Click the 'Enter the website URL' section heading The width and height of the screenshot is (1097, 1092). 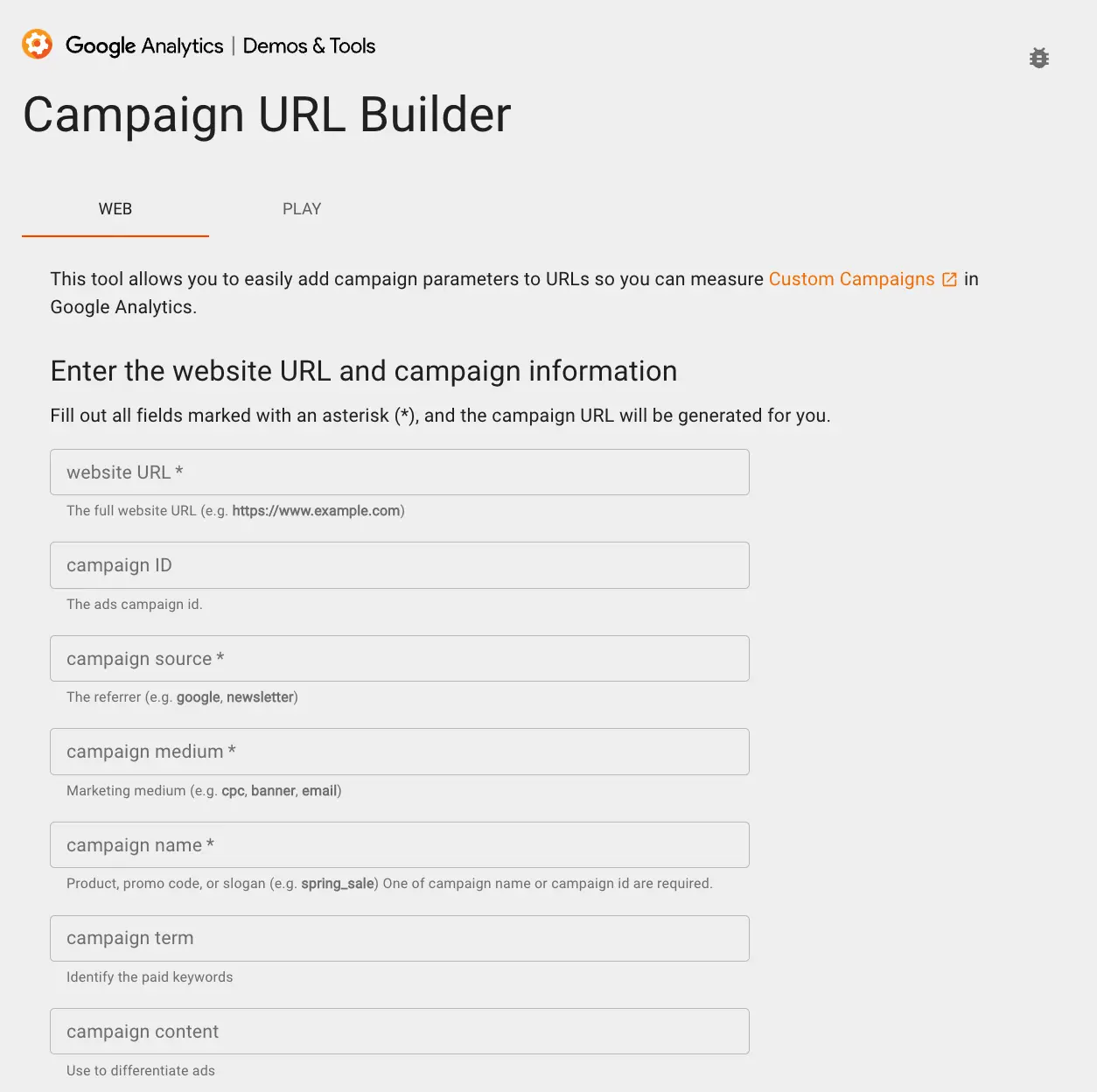pyautogui.click(x=364, y=371)
